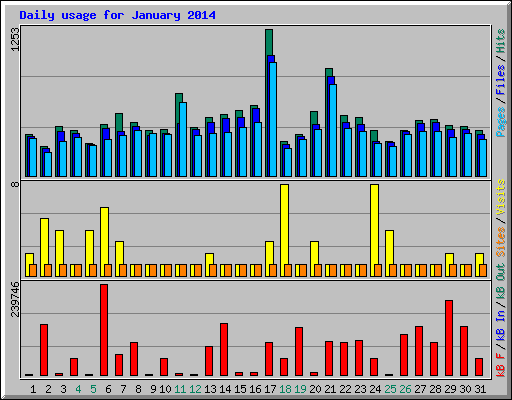512x400 pixels.
Task: Select day 11 label on x-axis
Action: (x=180, y=389)
